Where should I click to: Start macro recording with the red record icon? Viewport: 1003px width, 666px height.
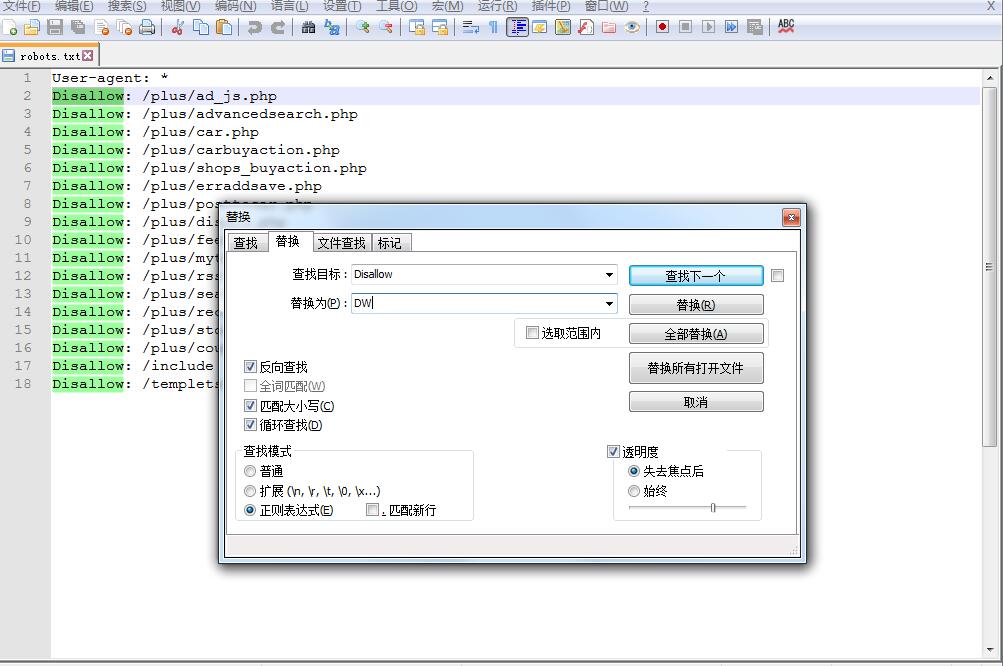tap(664, 28)
